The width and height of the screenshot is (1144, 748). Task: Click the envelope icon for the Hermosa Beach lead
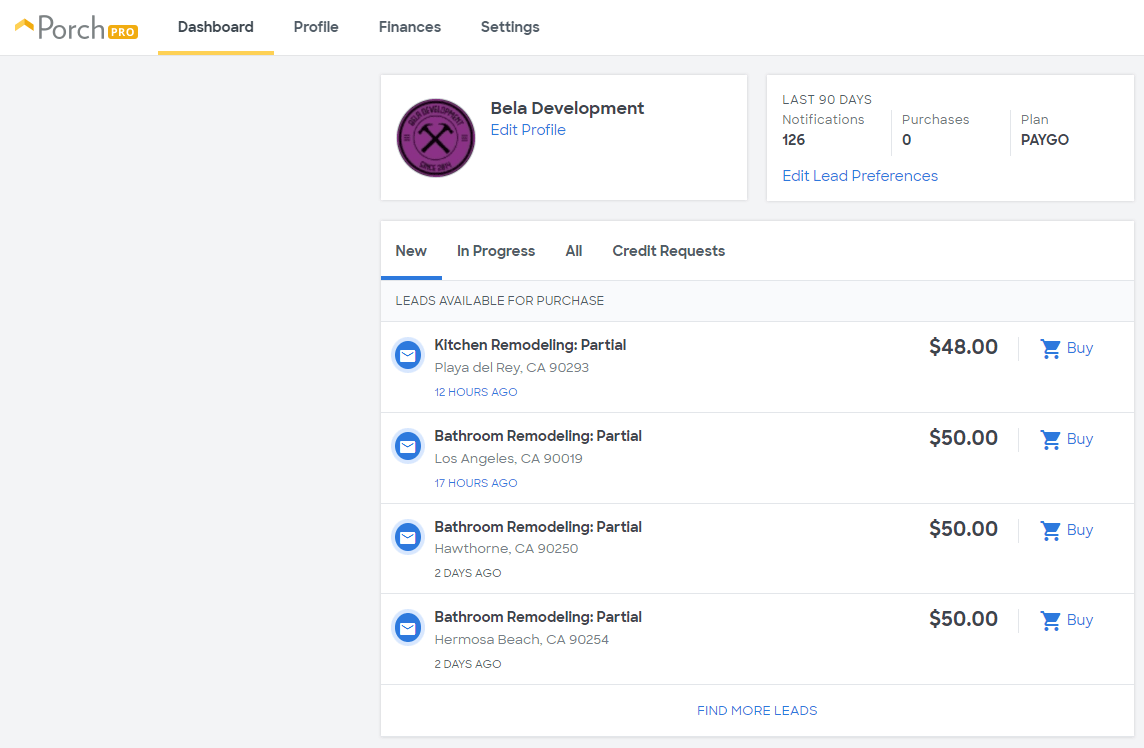408,628
